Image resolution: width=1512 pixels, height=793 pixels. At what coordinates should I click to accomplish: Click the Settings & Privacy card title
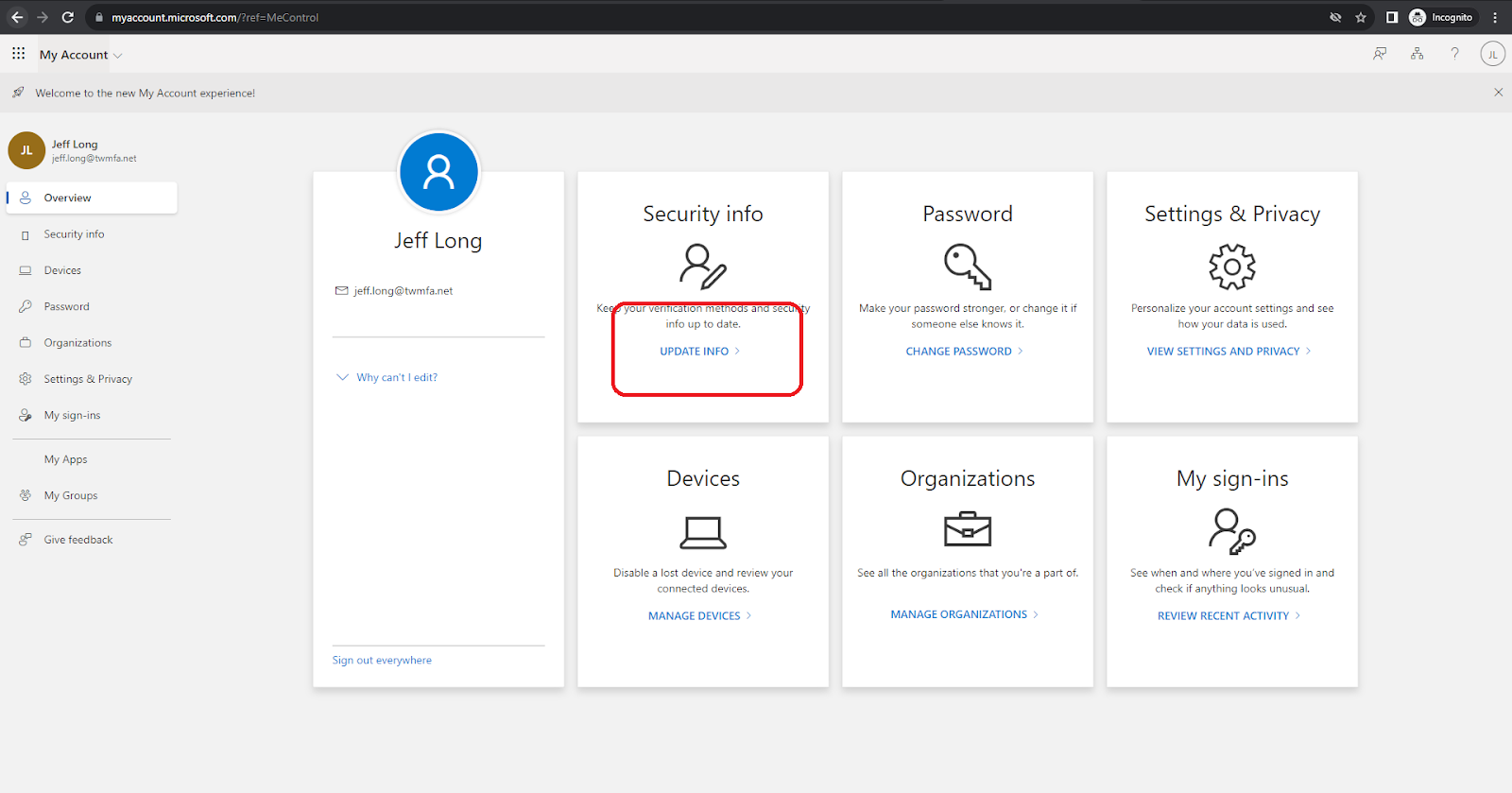(x=1232, y=215)
